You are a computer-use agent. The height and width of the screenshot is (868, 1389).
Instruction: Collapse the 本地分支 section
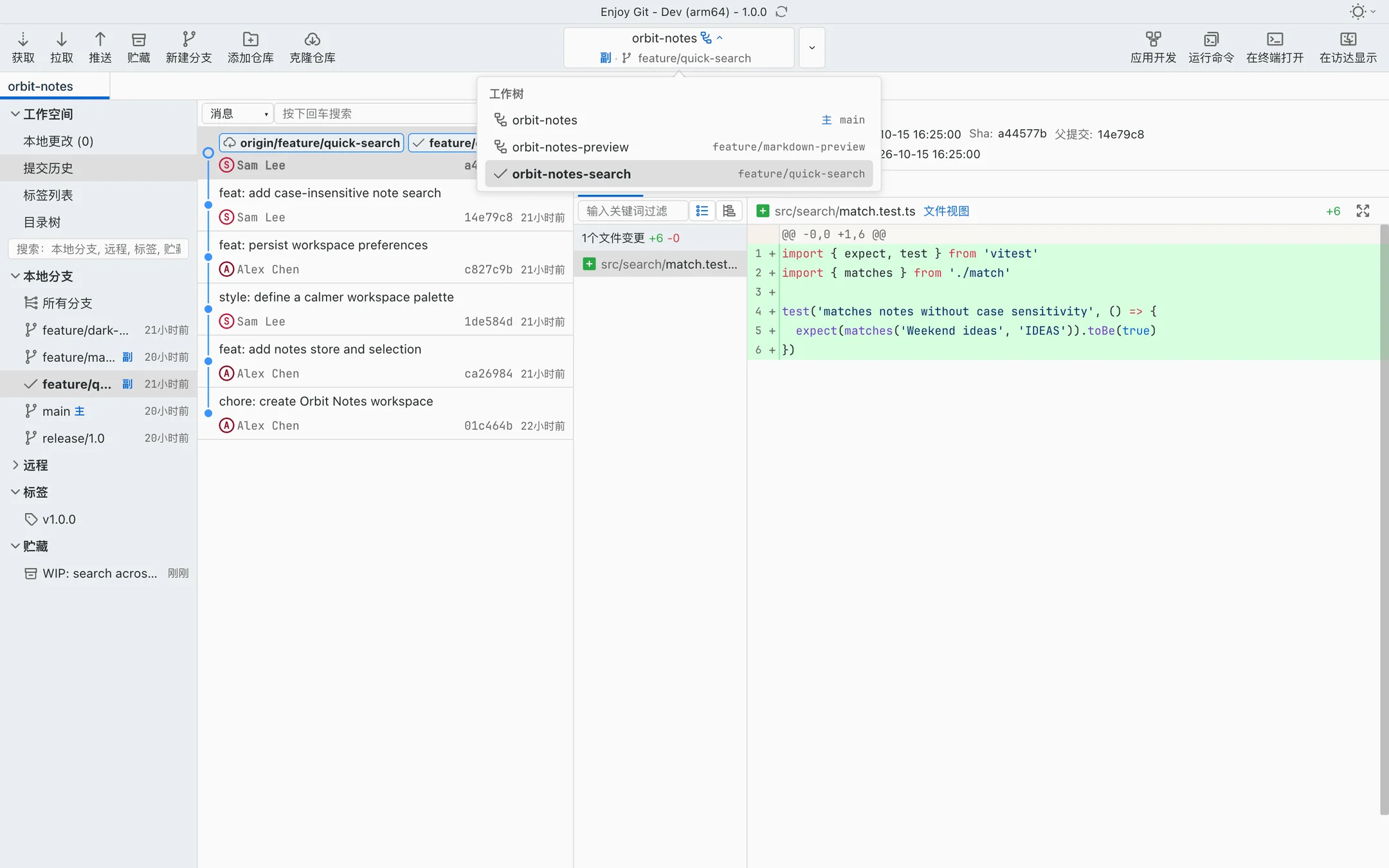[15, 276]
